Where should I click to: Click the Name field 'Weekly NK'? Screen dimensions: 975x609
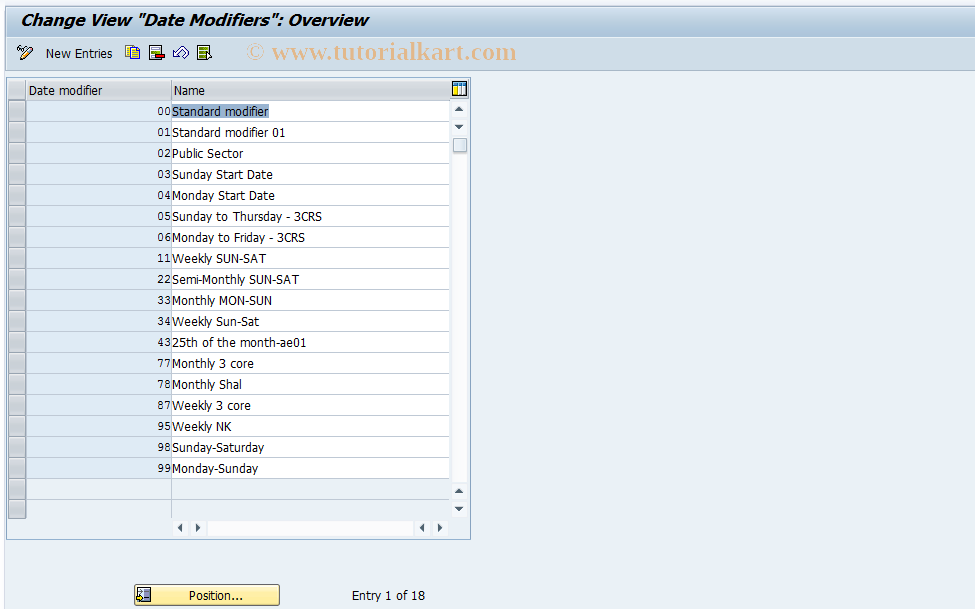pyautogui.click(x=310, y=426)
